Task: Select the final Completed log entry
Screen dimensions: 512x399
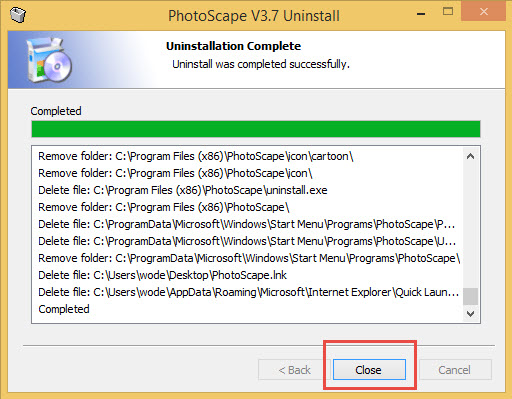Action: [x=64, y=309]
